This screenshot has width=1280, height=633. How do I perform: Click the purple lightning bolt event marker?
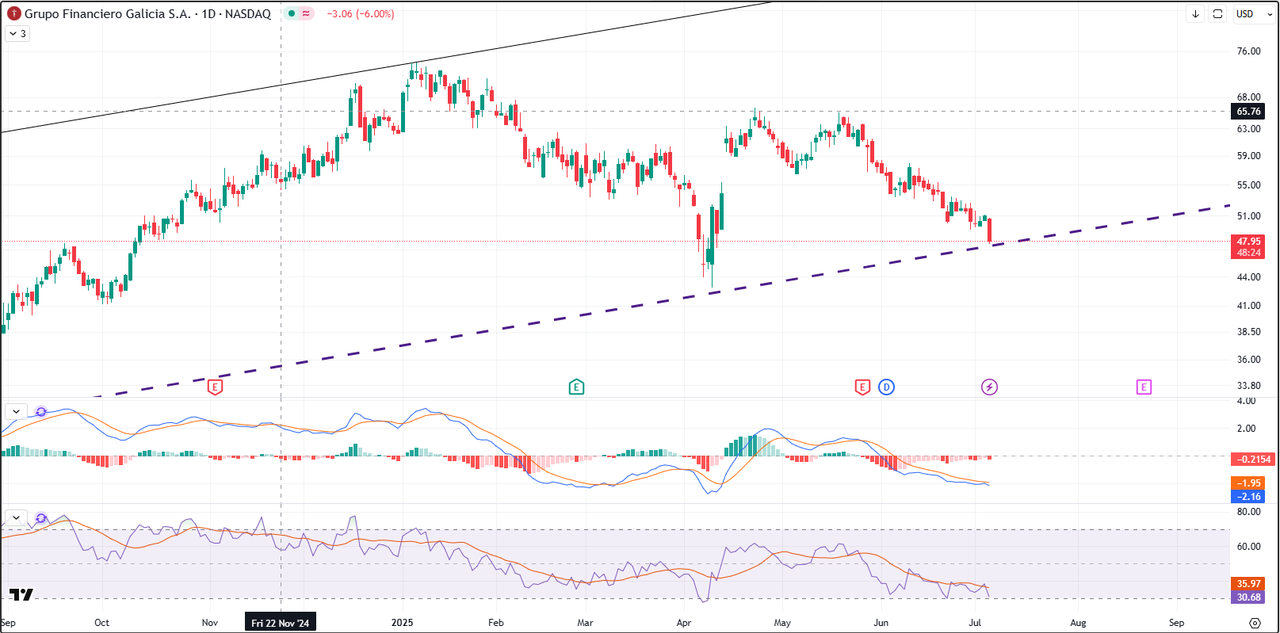989,386
